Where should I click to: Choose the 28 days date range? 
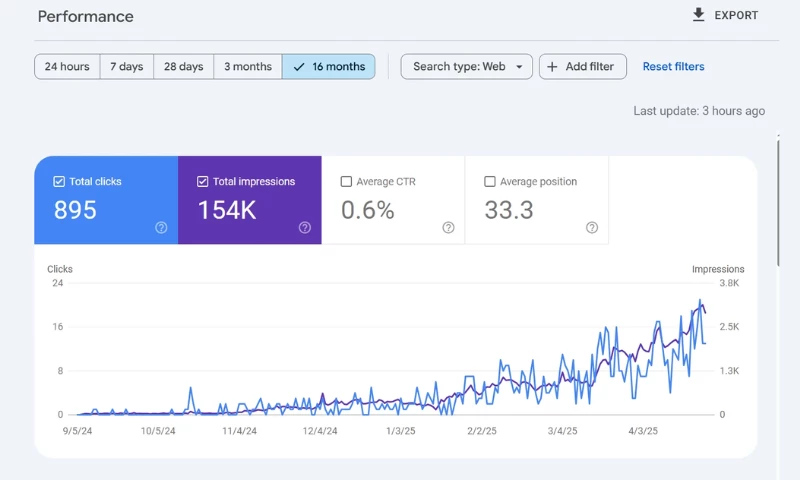pos(183,67)
